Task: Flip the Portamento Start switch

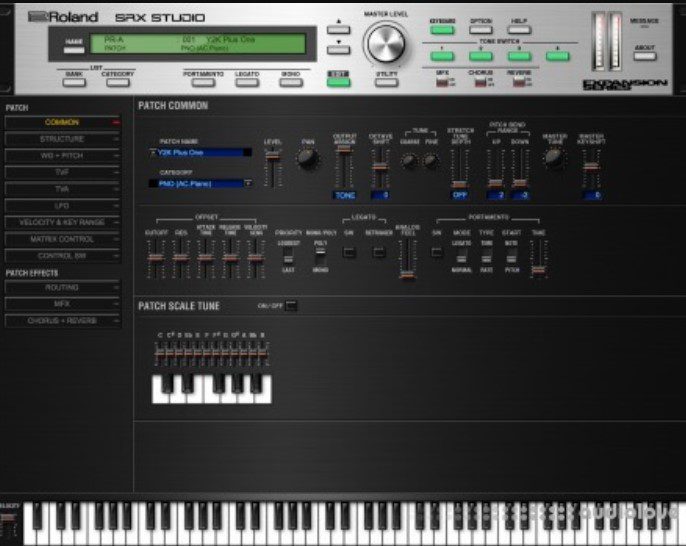Action: (511, 256)
